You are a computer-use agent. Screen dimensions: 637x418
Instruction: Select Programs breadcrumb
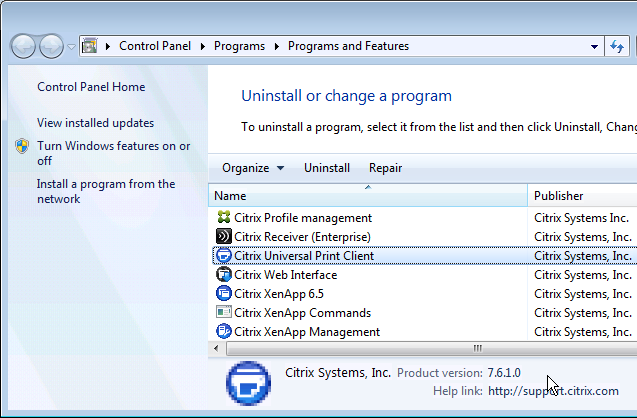pyautogui.click(x=239, y=46)
